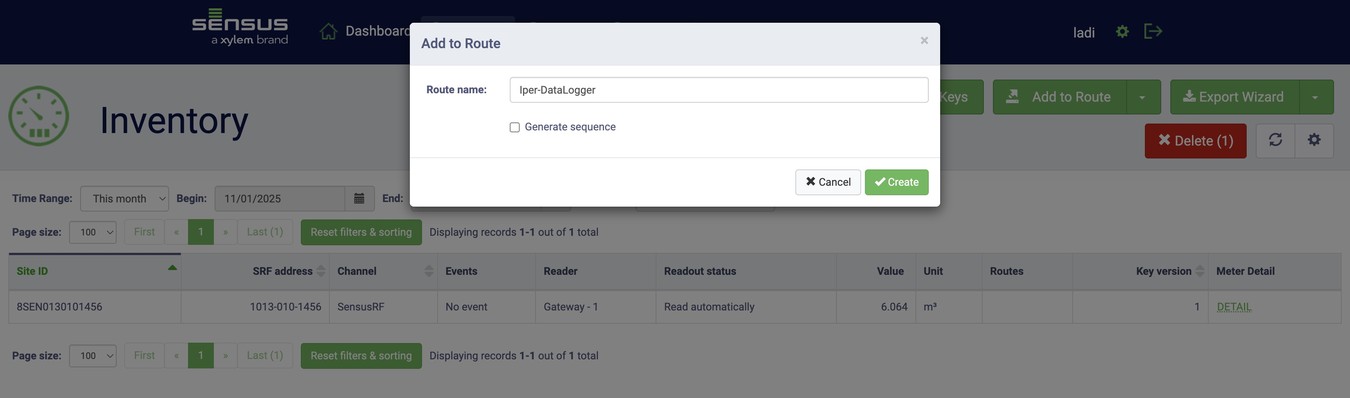
Task: Open table settings gear icon
Action: tap(1314, 140)
